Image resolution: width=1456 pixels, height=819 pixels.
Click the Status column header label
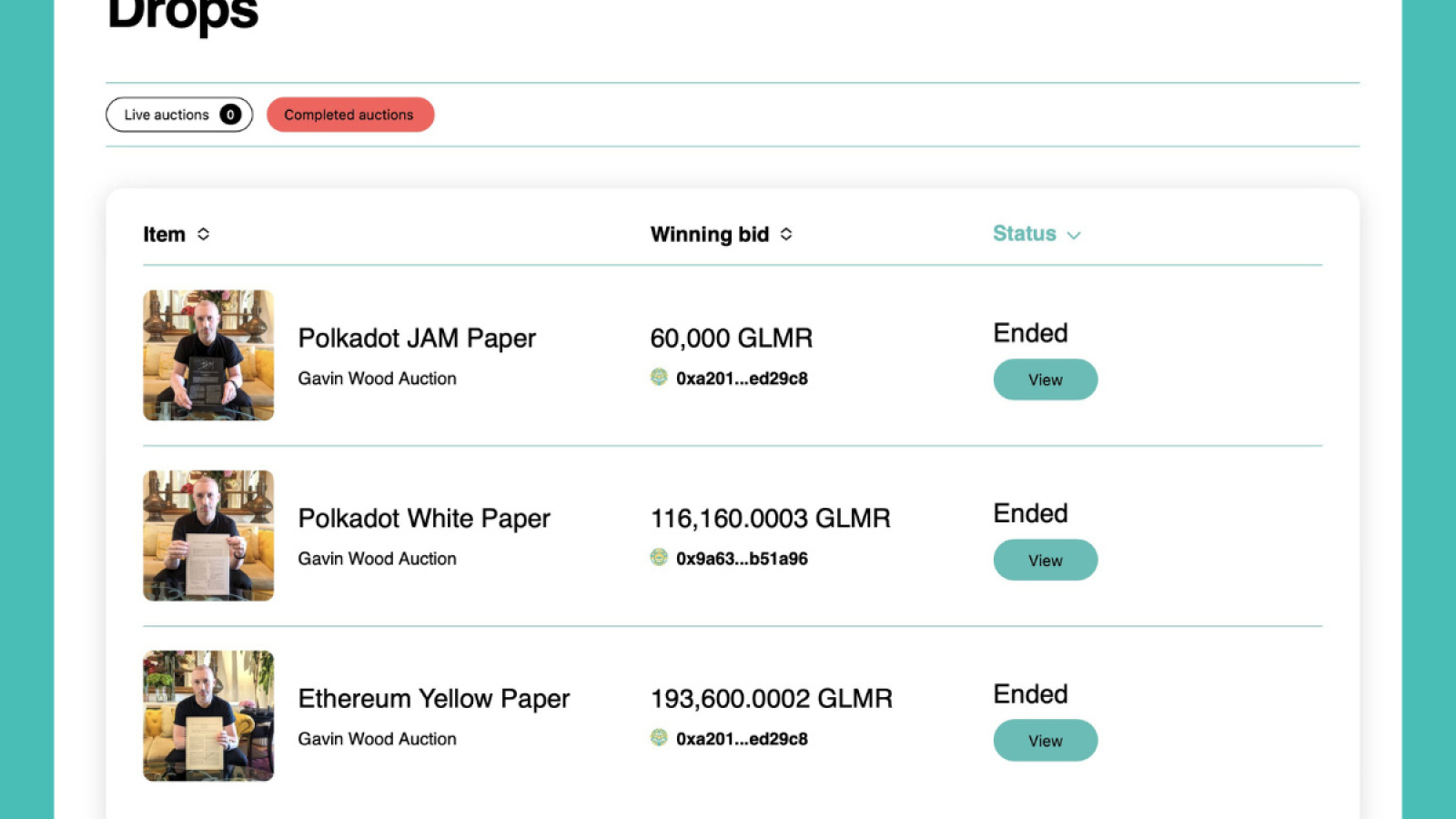coord(1025,234)
